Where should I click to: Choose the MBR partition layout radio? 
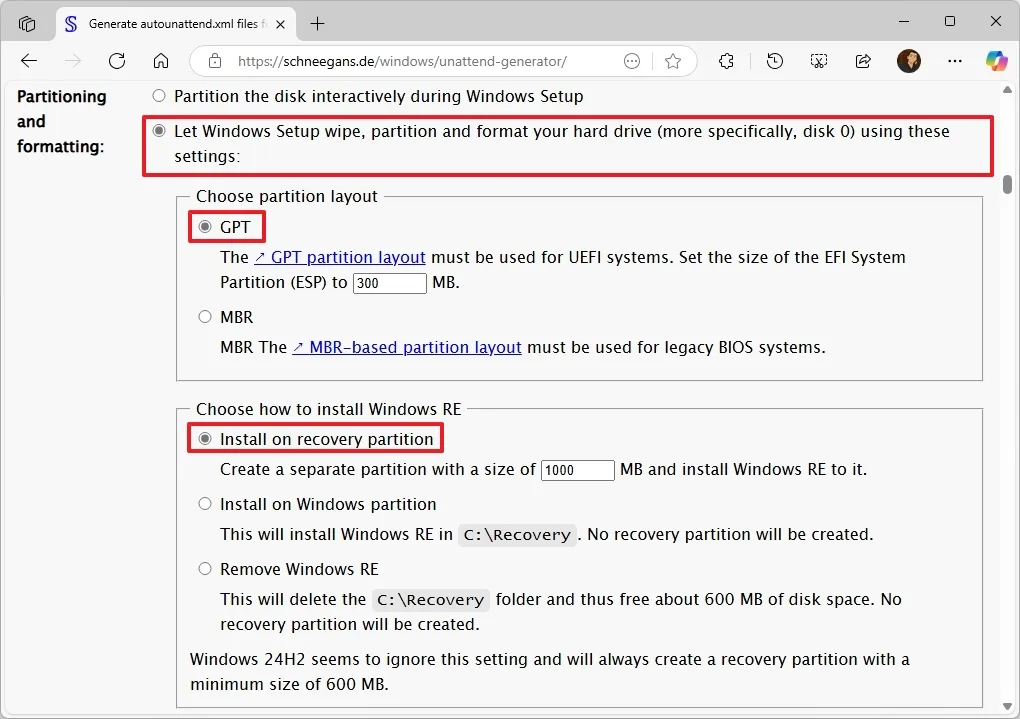click(x=205, y=317)
